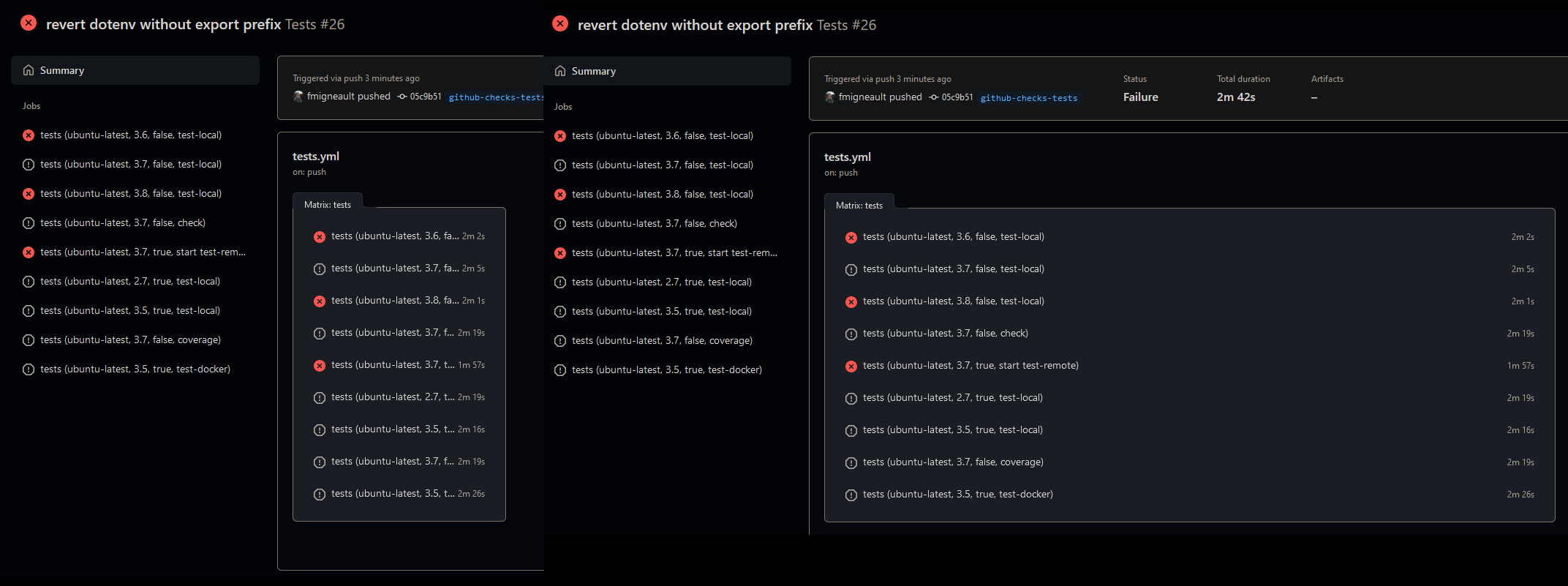
Task: Select the Matrix: tests tab in the right view
Action: (859, 205)
